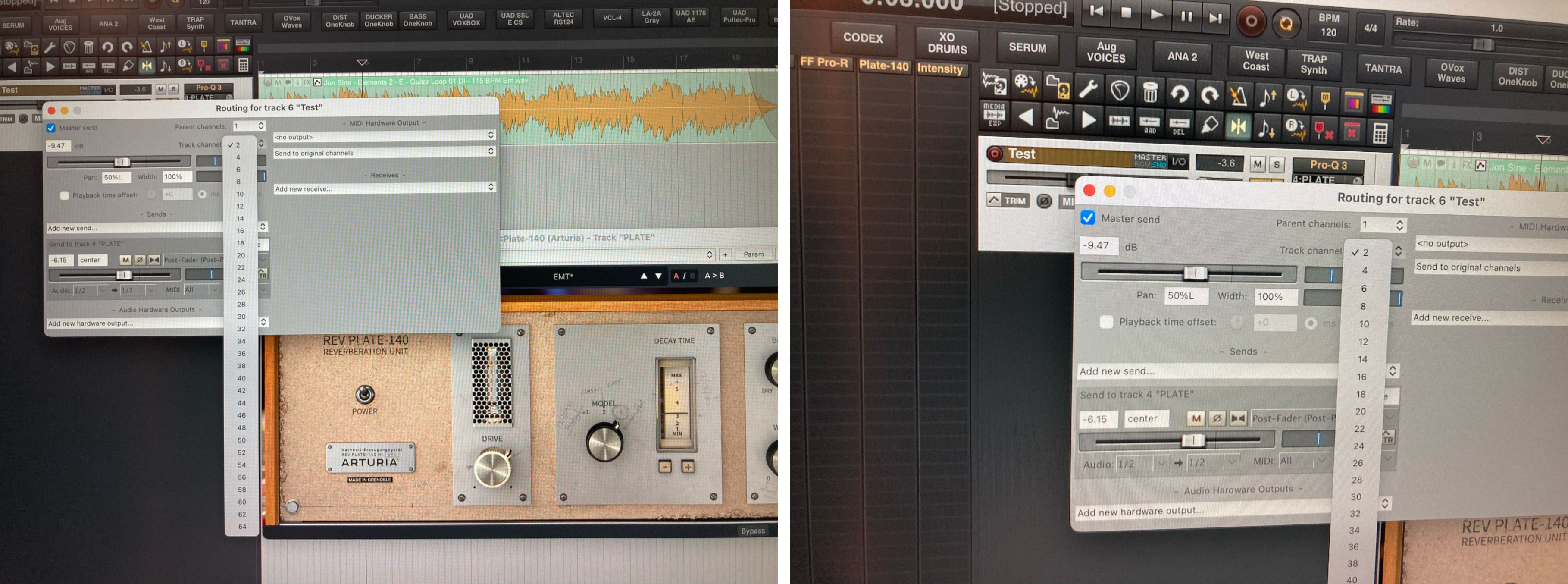The width and height of the screenshot is (1568, 584).
Task: Open Media Explorer via the MEDIA EXP icon
Action: click(994, 114)
